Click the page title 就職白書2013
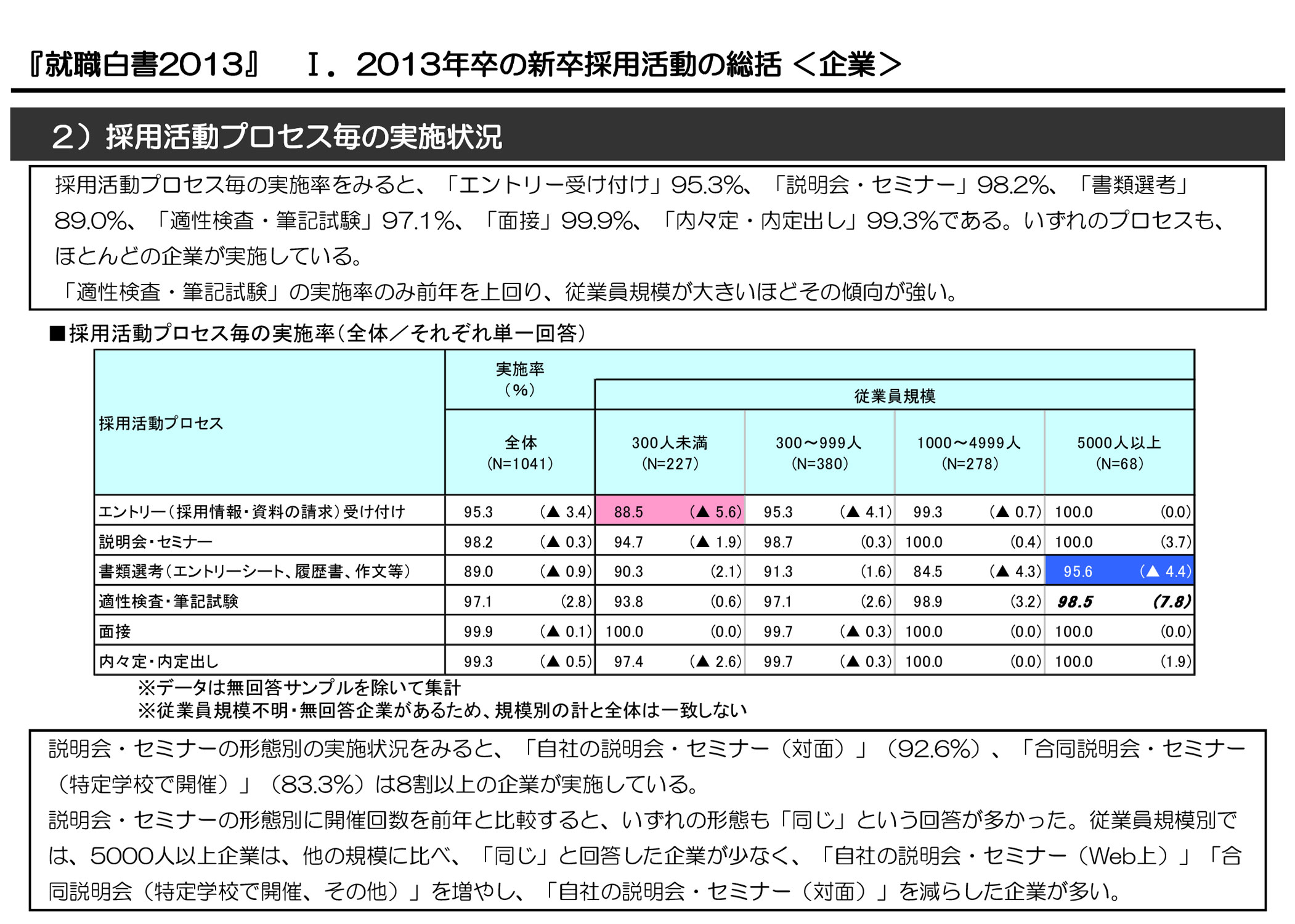 click(145, 64)
